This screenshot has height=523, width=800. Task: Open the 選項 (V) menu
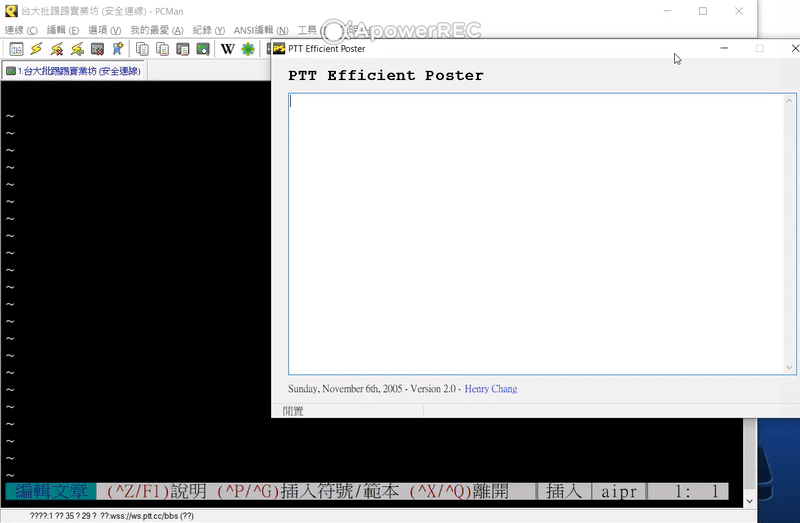pyautogui.click(x=105, y=30)
